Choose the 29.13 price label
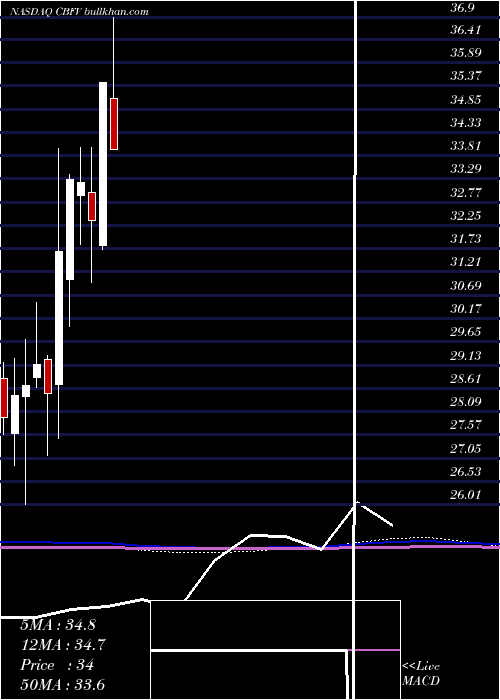The width and height of the screenshot is (500, 700). [466, 355]
